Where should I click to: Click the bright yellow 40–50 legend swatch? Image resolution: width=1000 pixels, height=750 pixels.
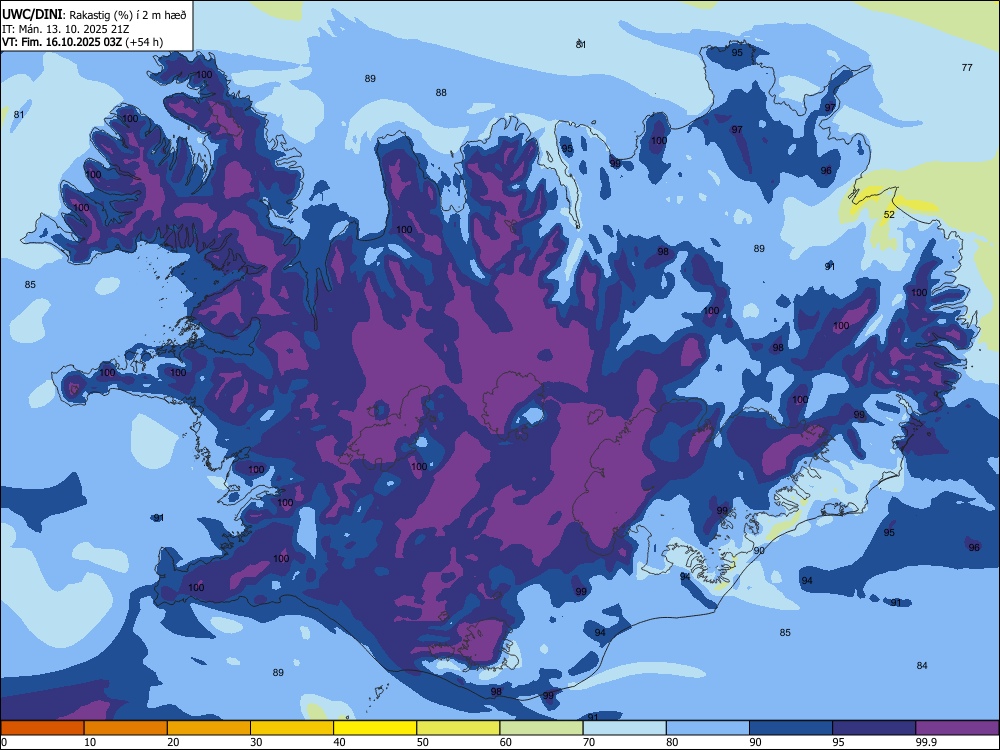coord(375,728)
